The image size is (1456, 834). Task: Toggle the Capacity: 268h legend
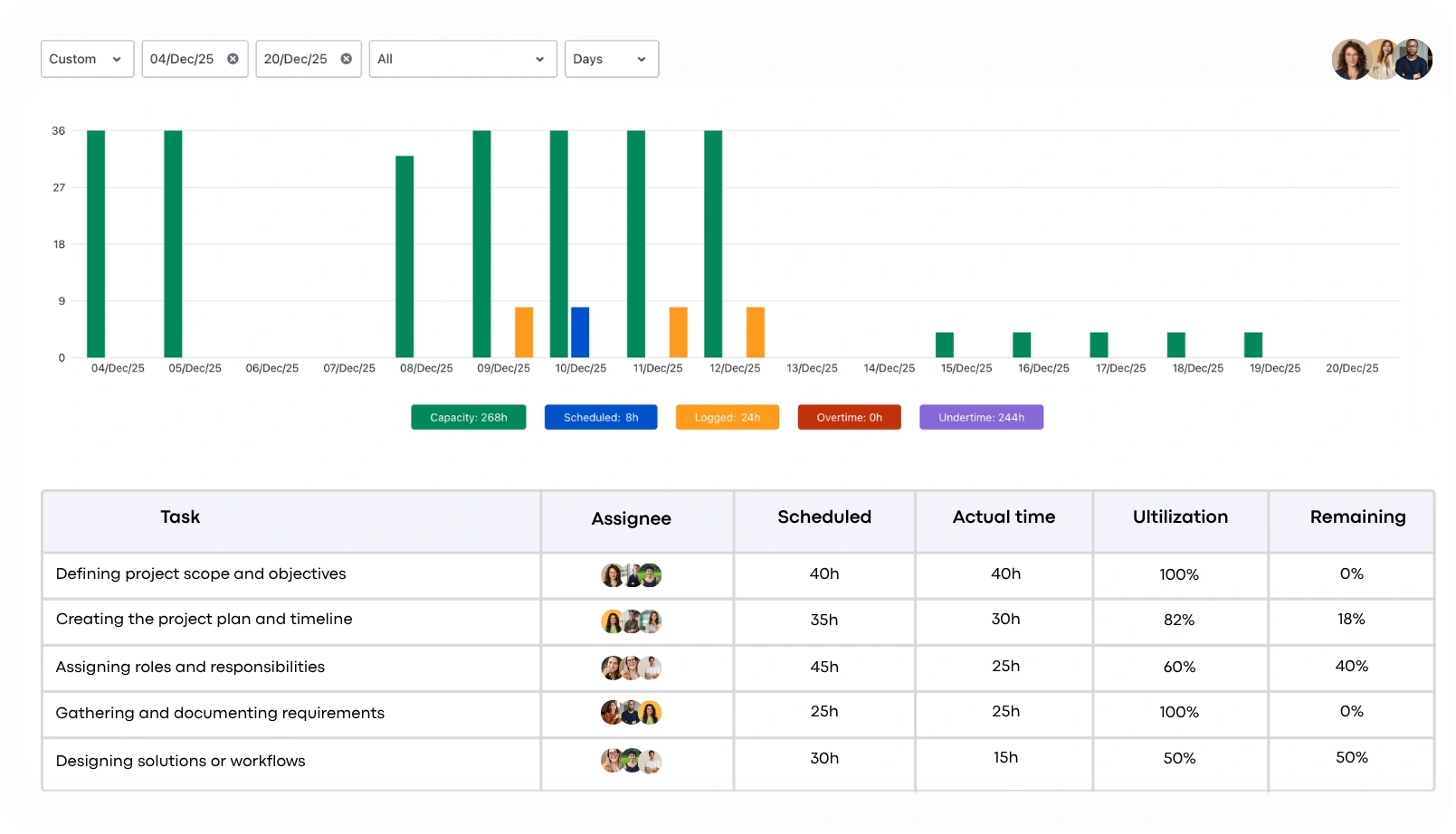tap(468, 417)
